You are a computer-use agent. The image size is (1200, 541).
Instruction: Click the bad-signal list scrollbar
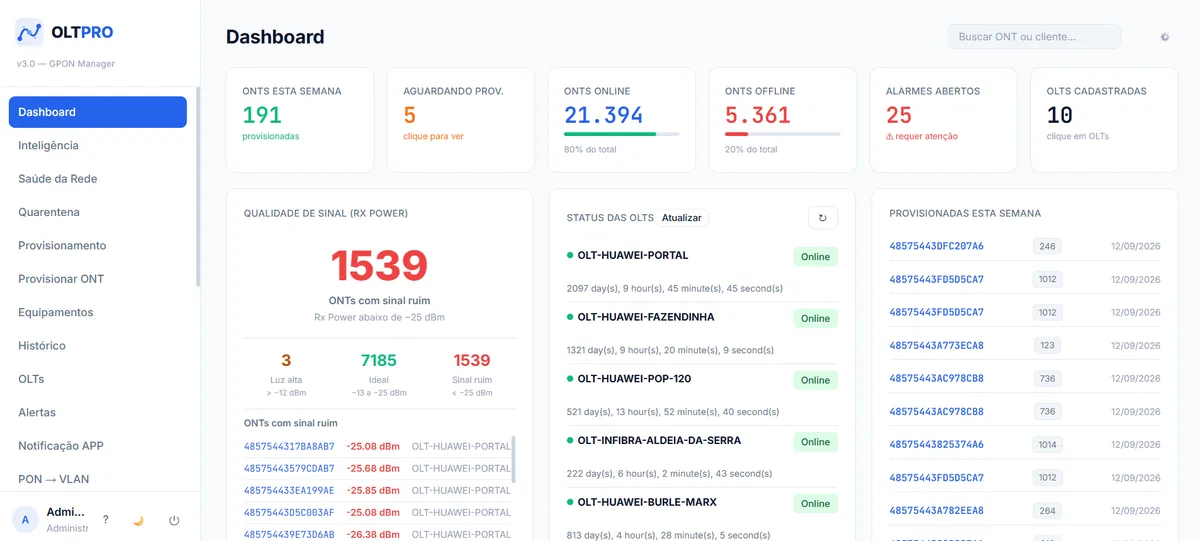pyautogui.click(x=514, y=458)
